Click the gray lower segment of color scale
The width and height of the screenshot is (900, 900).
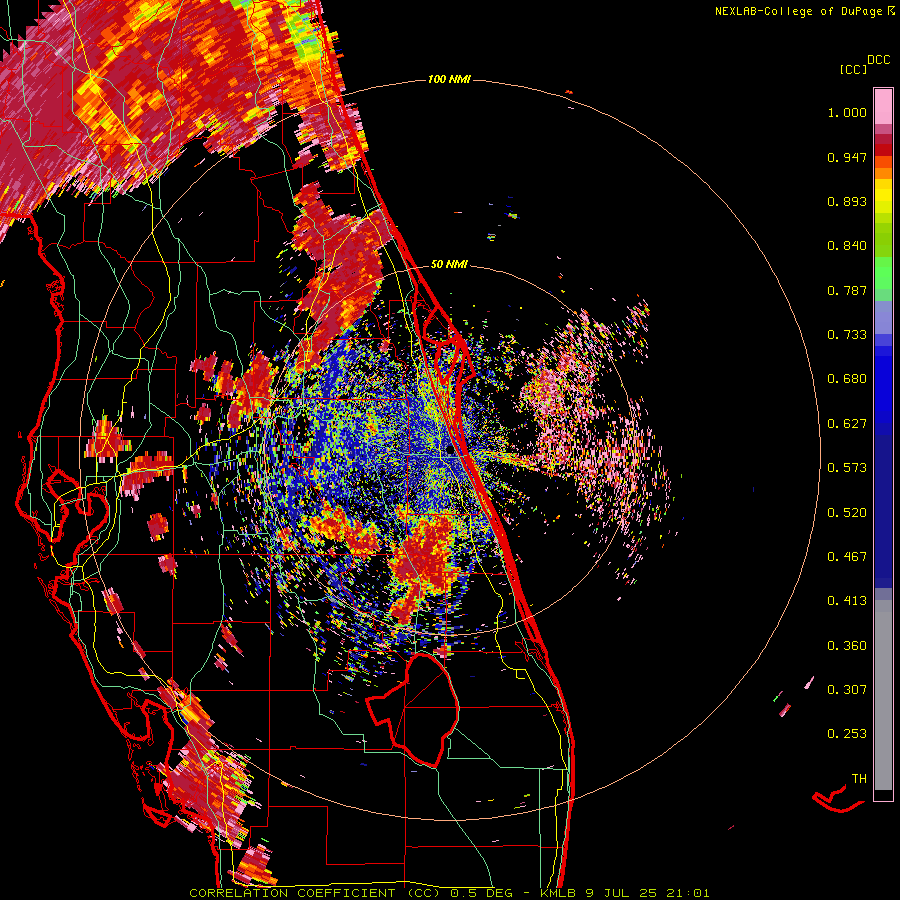(x=883, y=695)
